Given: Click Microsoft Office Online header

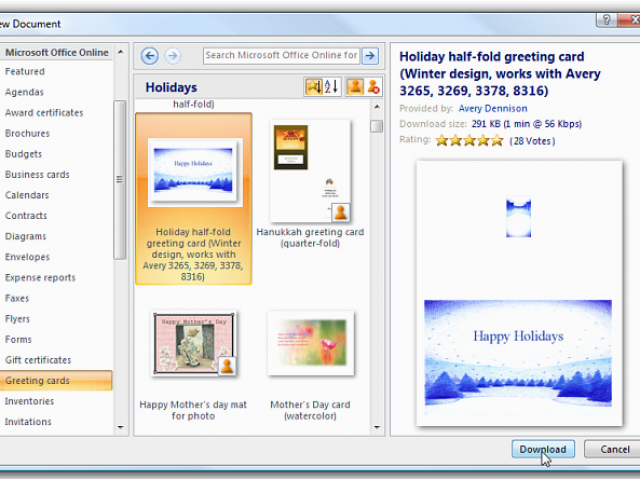Looking at the screenshot, I should (x=57, y=52).
